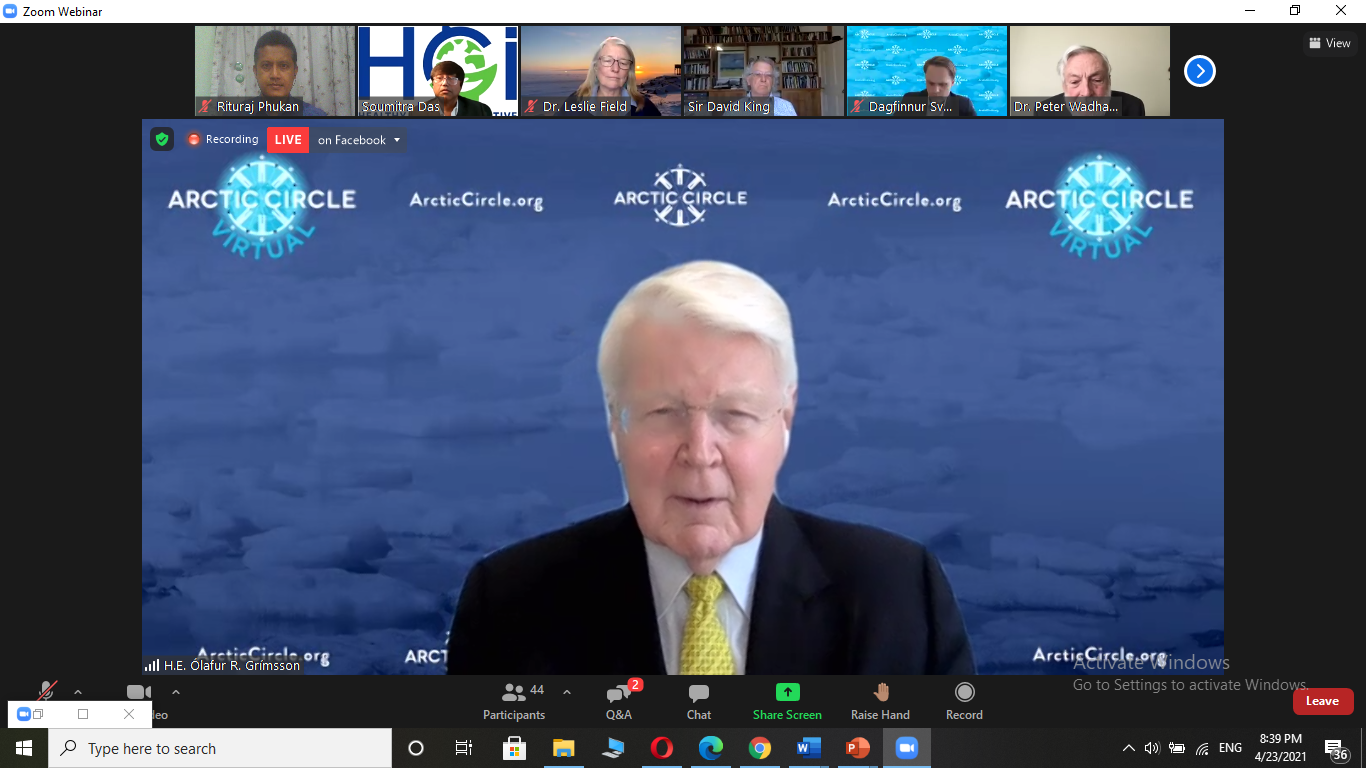Select Dr. Peter Wadha... video thumbnail
The height and width of the screenshot is (768, 1366).
pos(1090,71)
